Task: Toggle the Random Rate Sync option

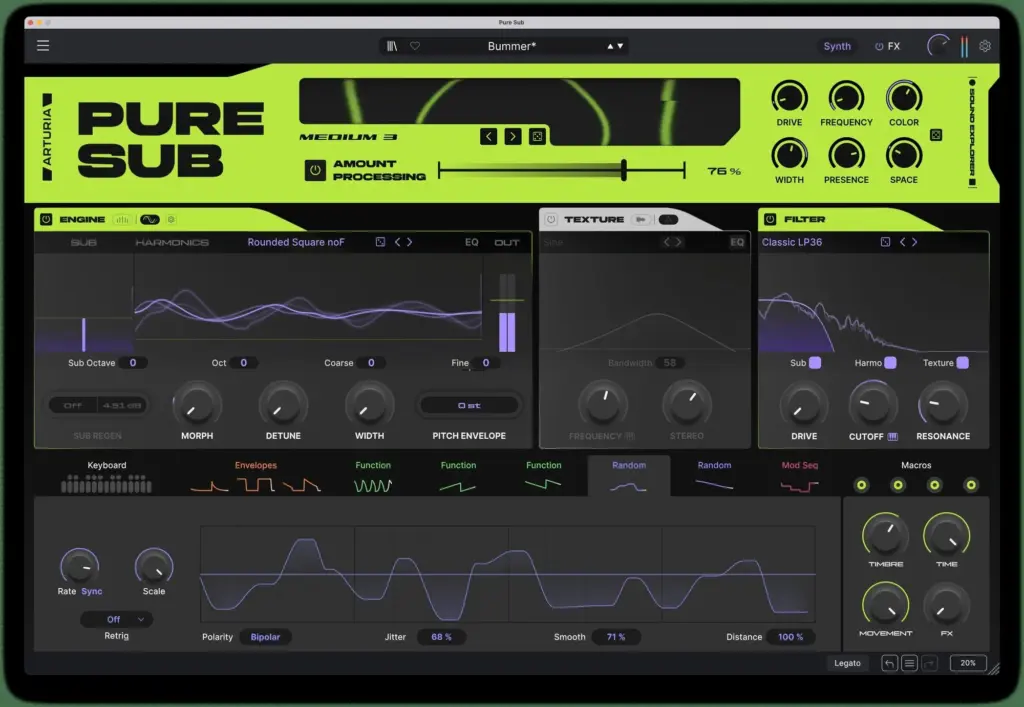Action: click(x=91, y=591)
